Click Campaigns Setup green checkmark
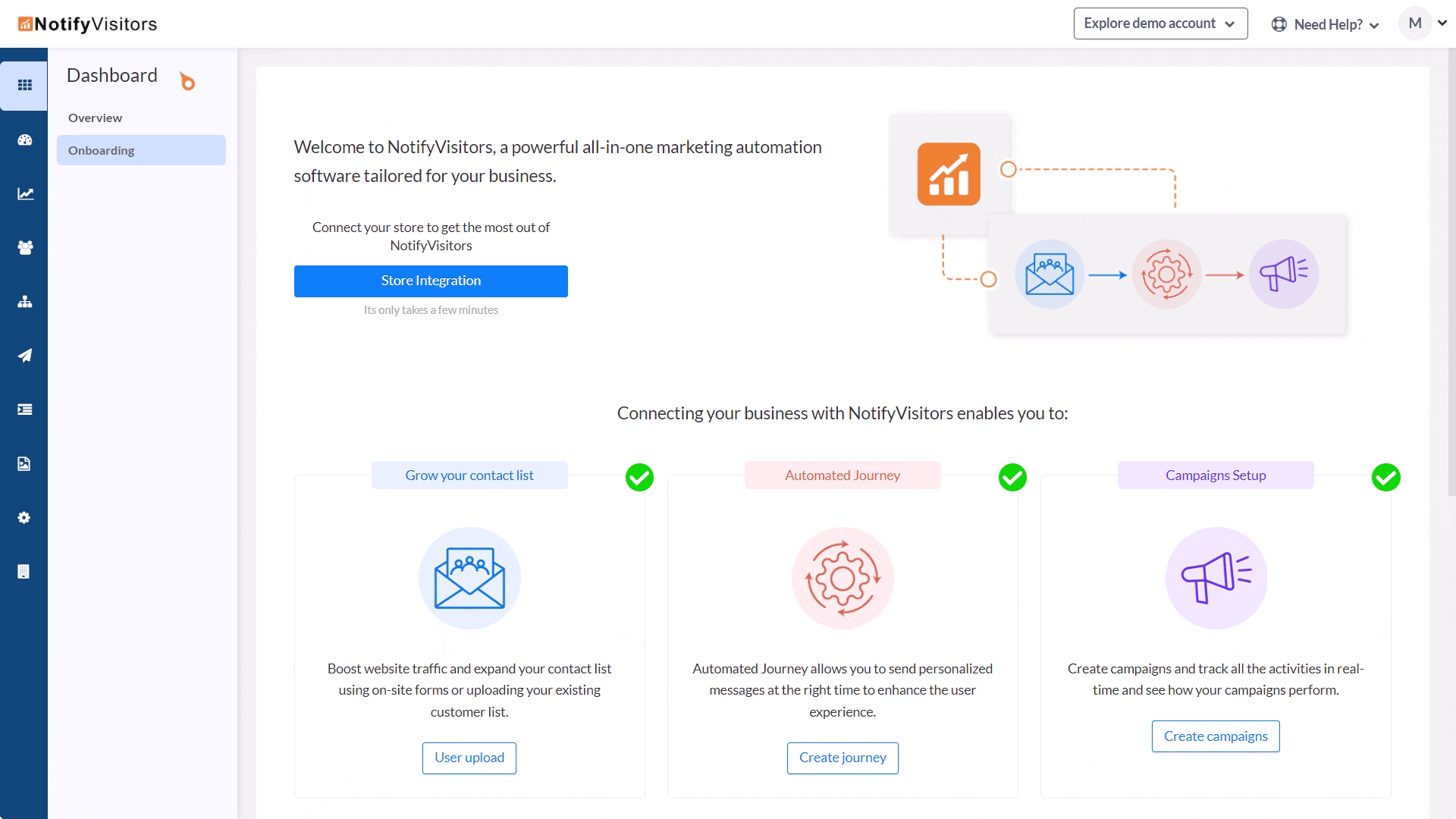The height and width of the screenshot is (819, 1456). [1385, 478]
